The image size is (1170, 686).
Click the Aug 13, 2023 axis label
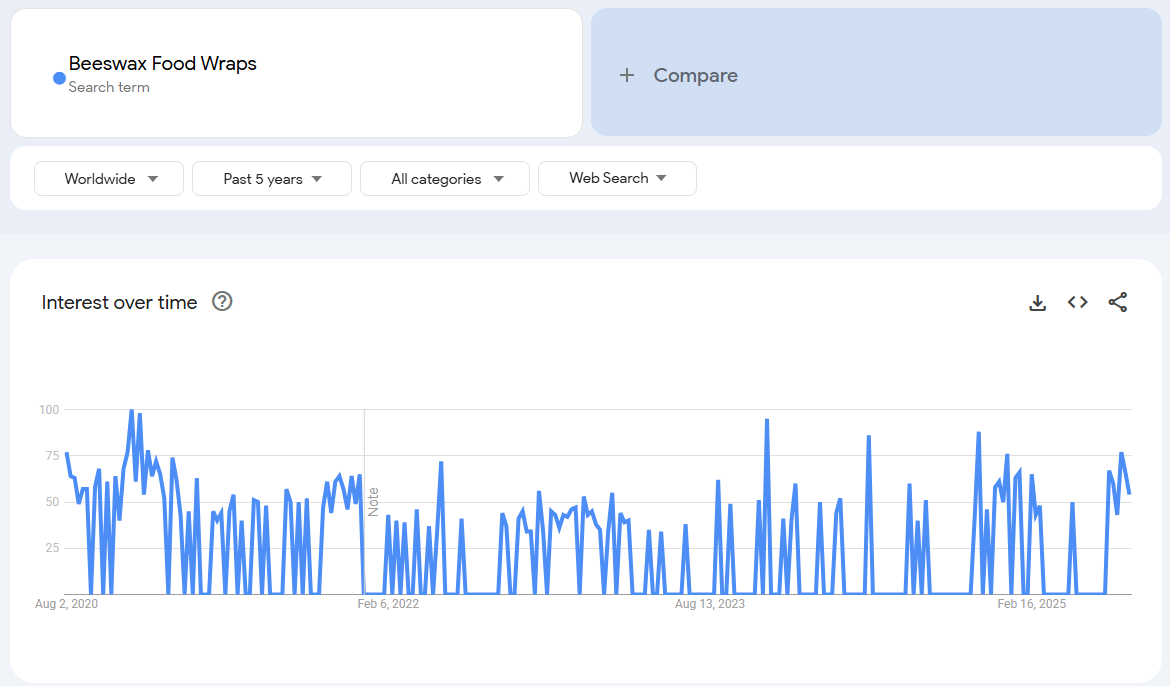tap(709, 604)
